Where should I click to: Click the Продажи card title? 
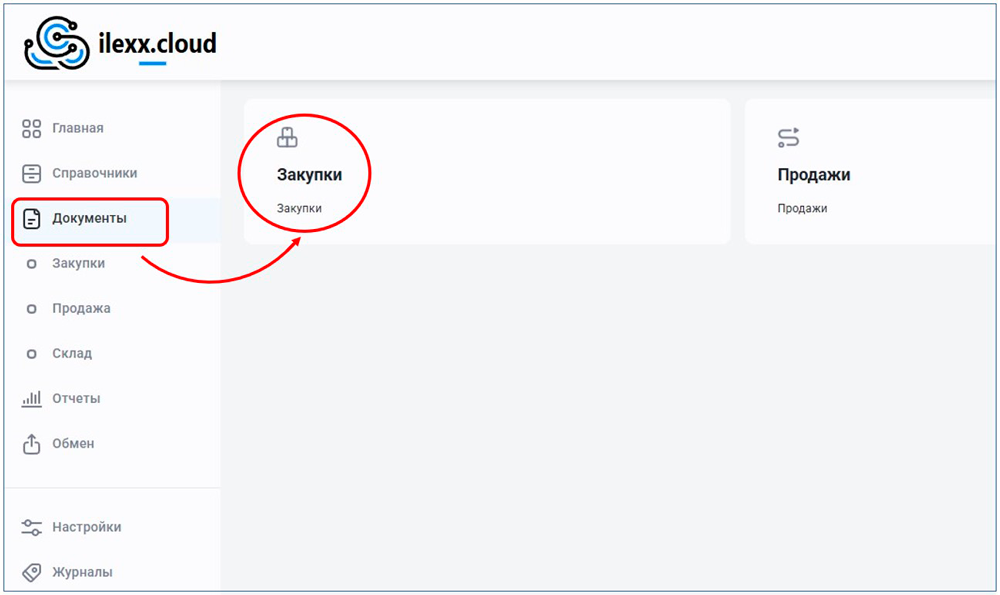tap(814, 175)
